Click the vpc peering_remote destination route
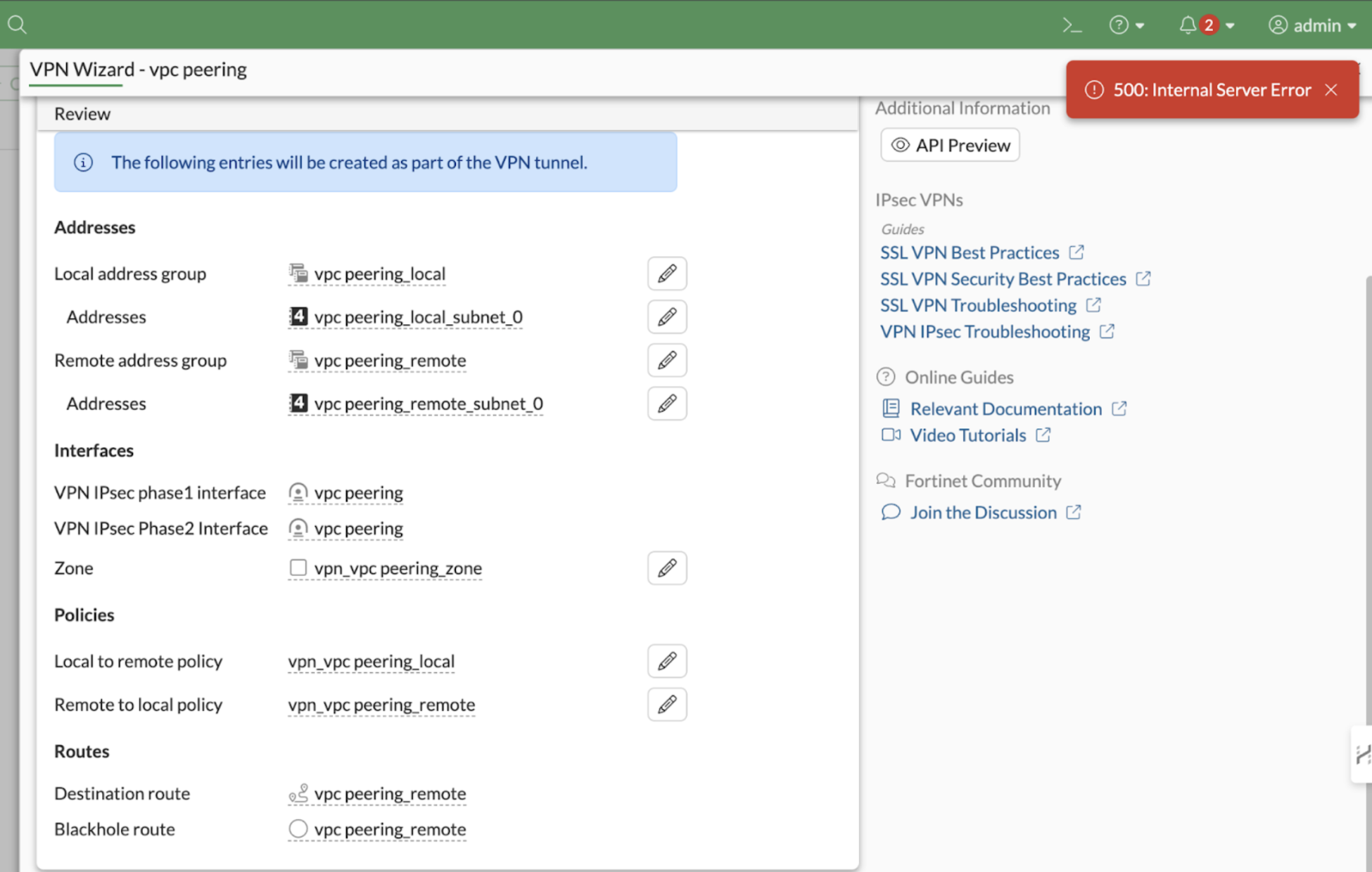 390,793
